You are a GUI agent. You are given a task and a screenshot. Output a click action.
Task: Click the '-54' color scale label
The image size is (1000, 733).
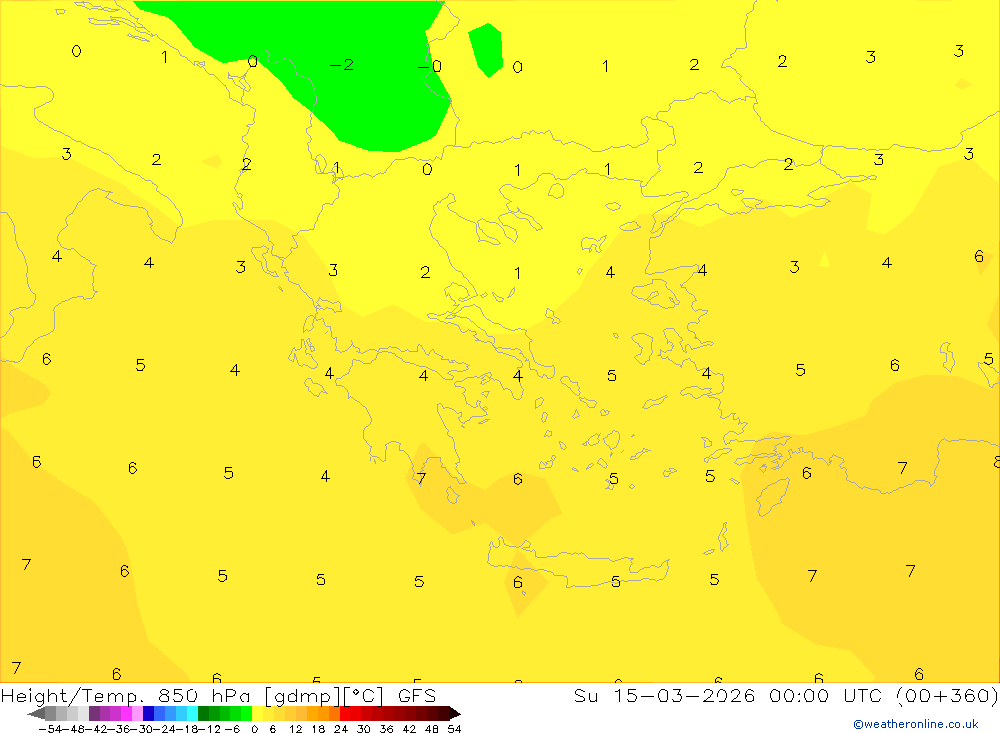50,729
